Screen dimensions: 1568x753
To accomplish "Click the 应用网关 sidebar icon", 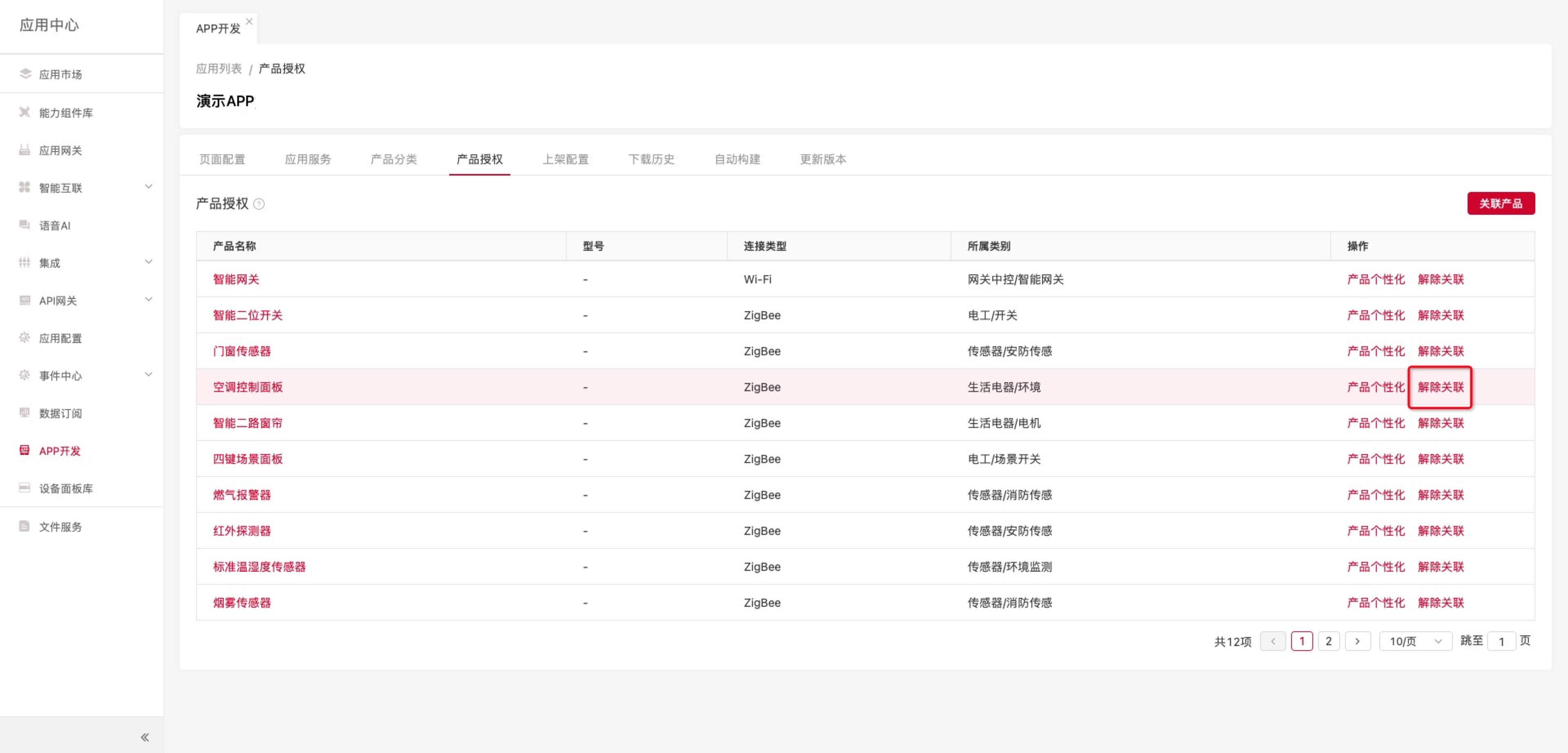I will pos(25,150).
